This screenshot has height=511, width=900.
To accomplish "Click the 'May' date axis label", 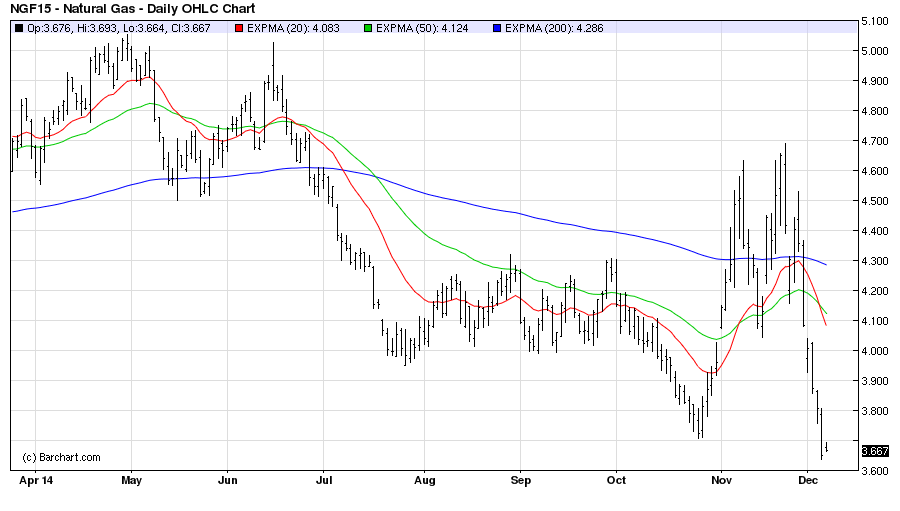I will (x=131, y=480).
